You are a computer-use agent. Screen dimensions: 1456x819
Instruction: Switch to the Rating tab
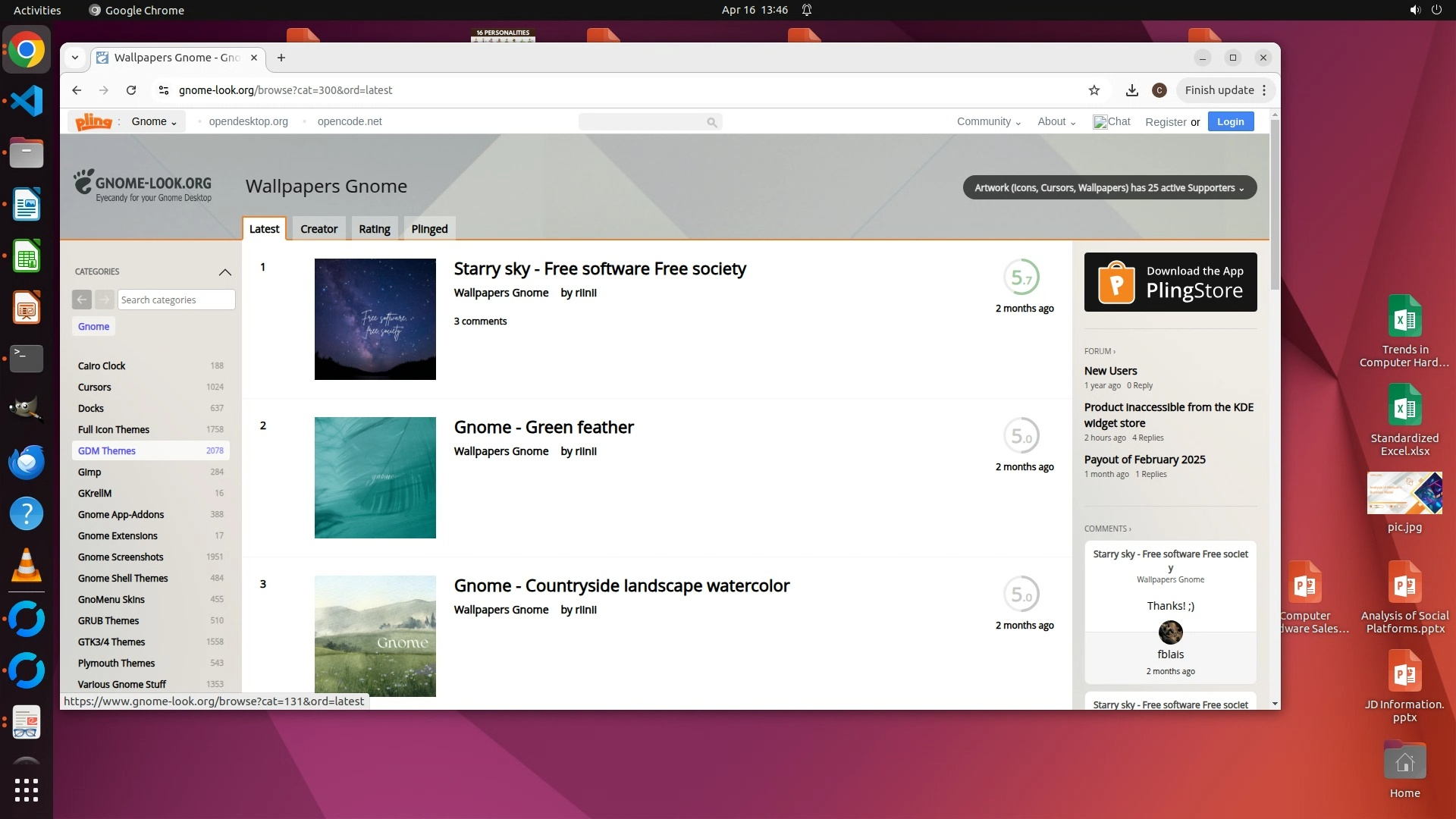click(x=374, y=229)
